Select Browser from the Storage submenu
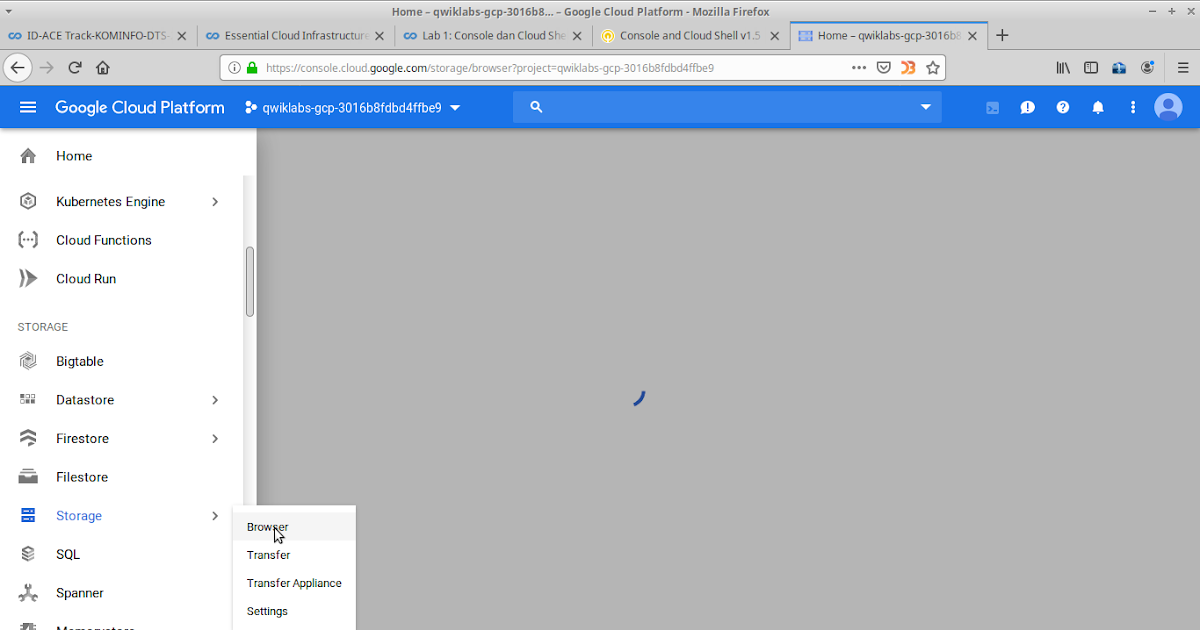Image resolution: width=1200 pixels, height=630 pixels. pos(267,527)
